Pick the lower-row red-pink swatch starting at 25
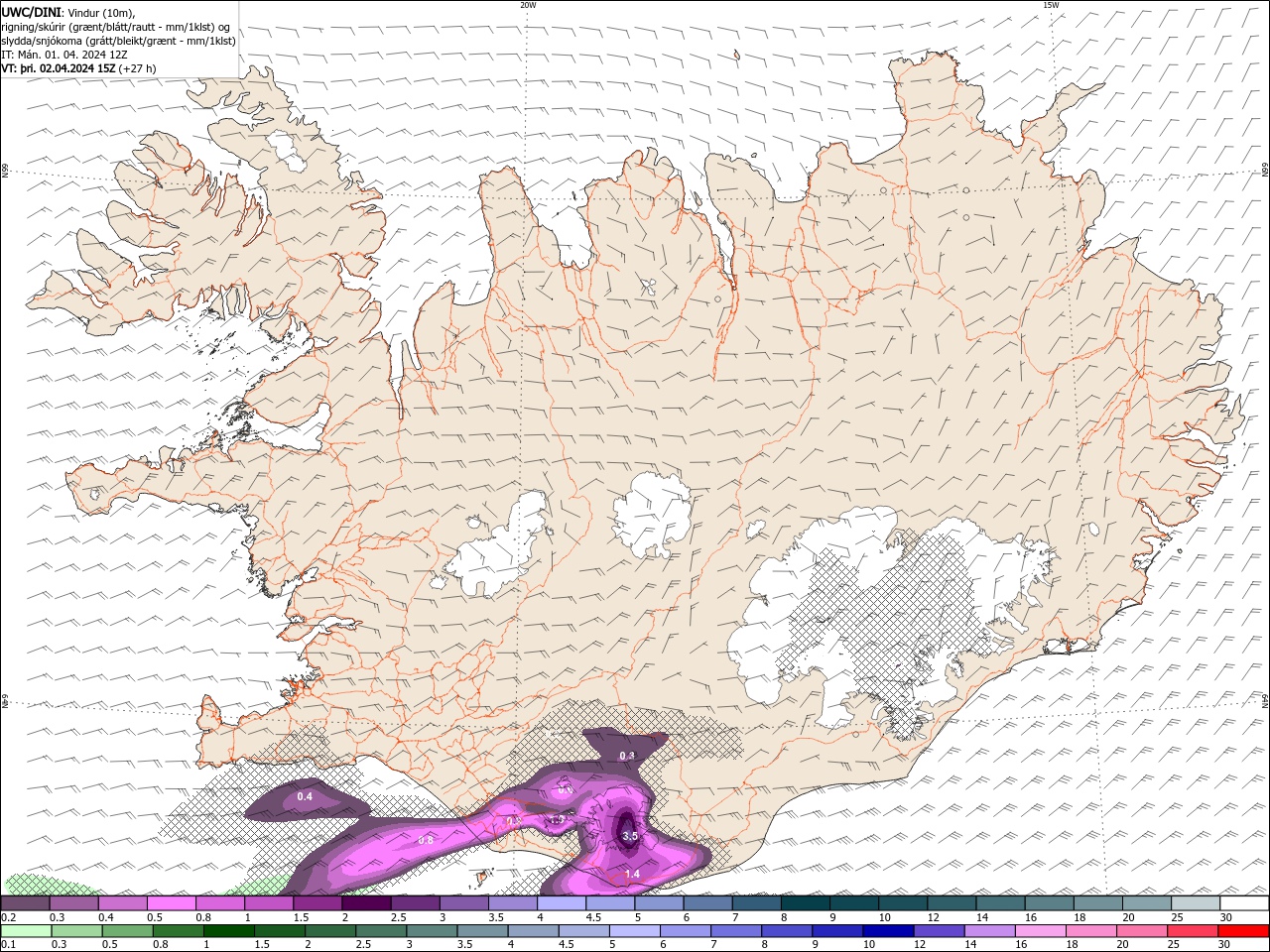Screen dimensions: 1270x952 coord(1192,931)
